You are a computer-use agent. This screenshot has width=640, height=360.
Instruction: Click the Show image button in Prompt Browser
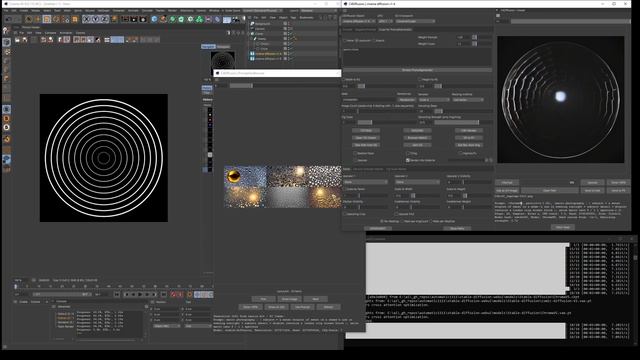pos(289,299)
